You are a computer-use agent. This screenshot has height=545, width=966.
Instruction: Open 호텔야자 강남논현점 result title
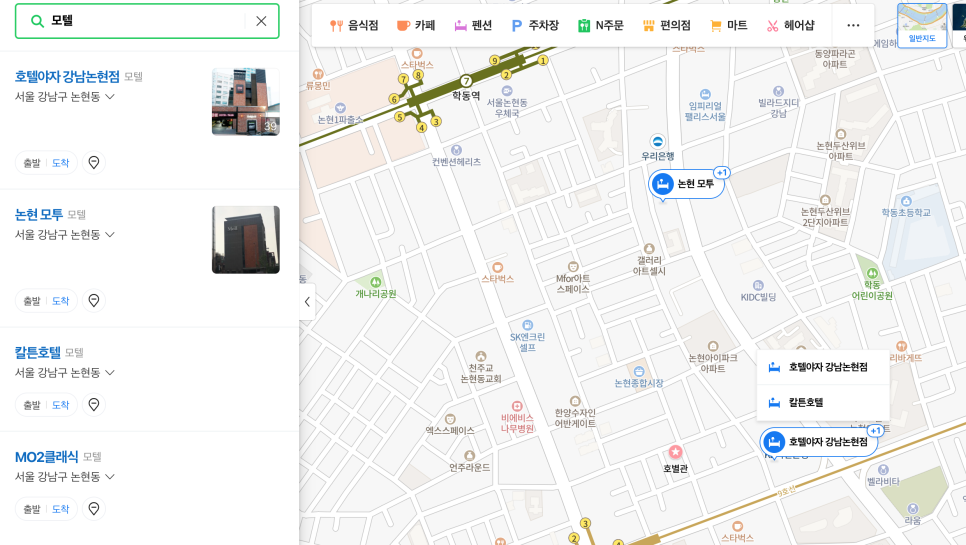[x=67, y=76]
